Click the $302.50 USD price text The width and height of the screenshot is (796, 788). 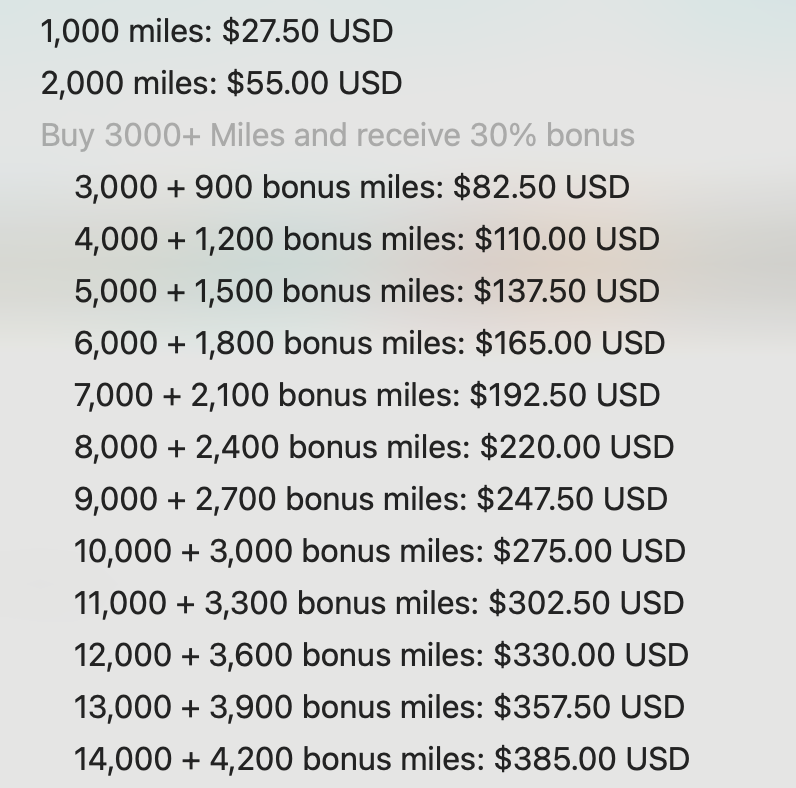click(x=587, y=603)
